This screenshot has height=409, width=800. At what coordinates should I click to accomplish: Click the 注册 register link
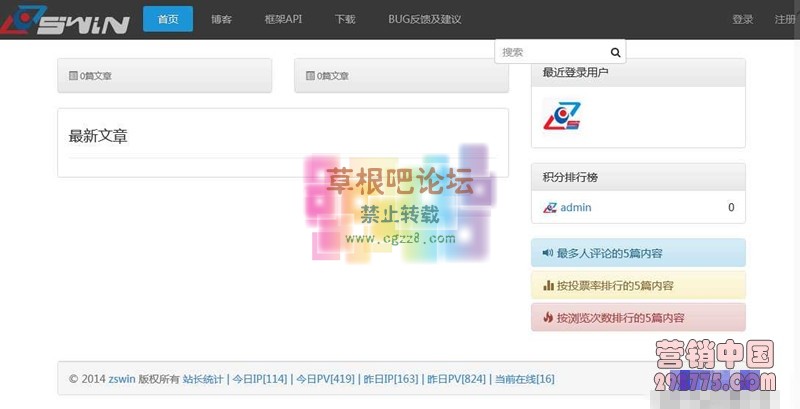[x=786, y=19]
